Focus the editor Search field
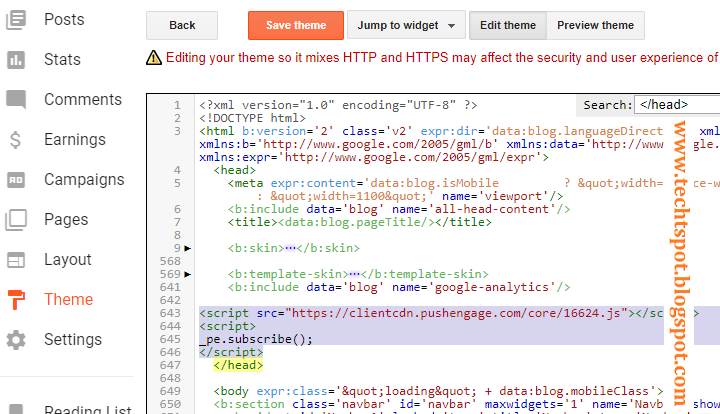 click(677, 105)
